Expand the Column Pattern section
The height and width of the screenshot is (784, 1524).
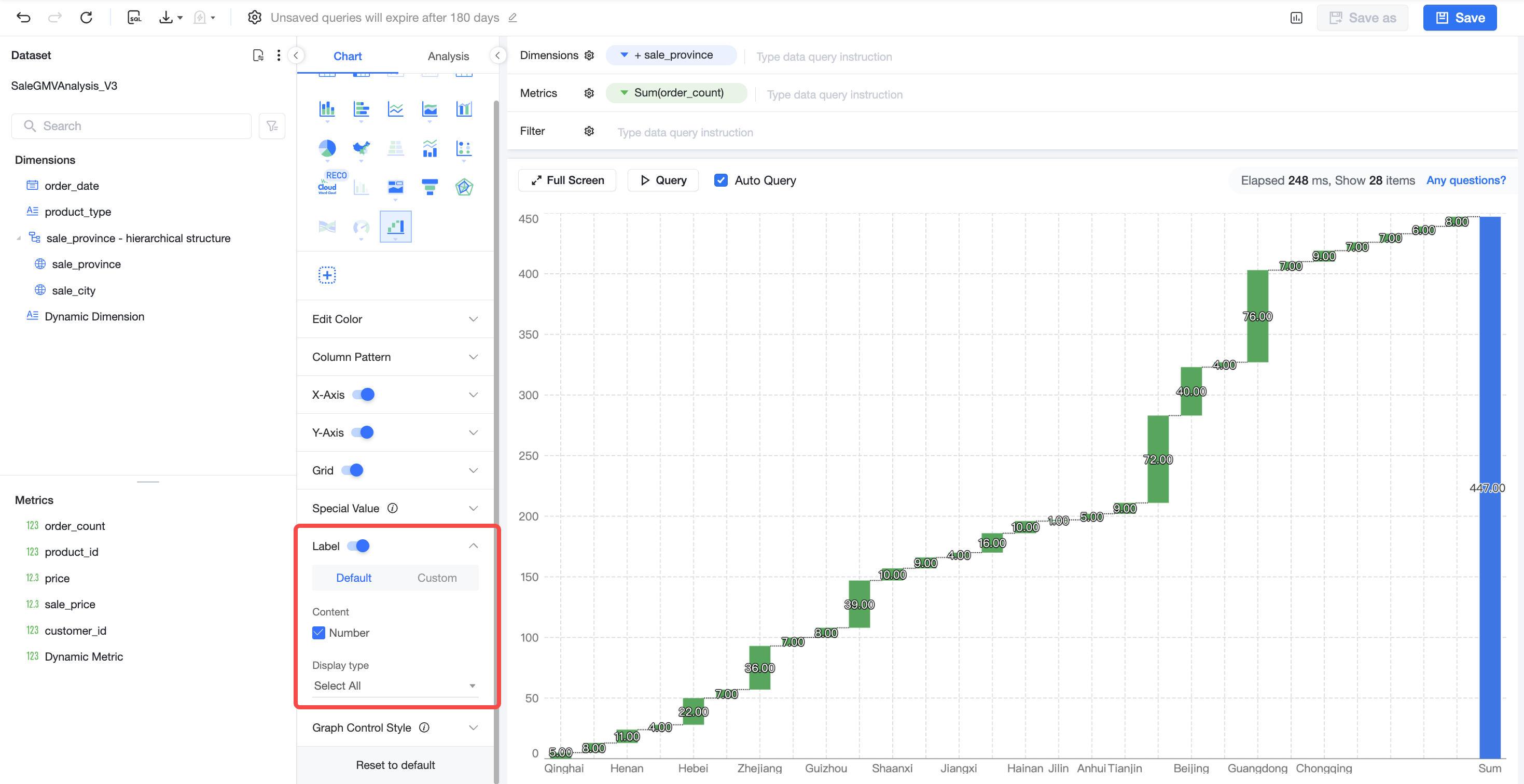coord(395,357)
